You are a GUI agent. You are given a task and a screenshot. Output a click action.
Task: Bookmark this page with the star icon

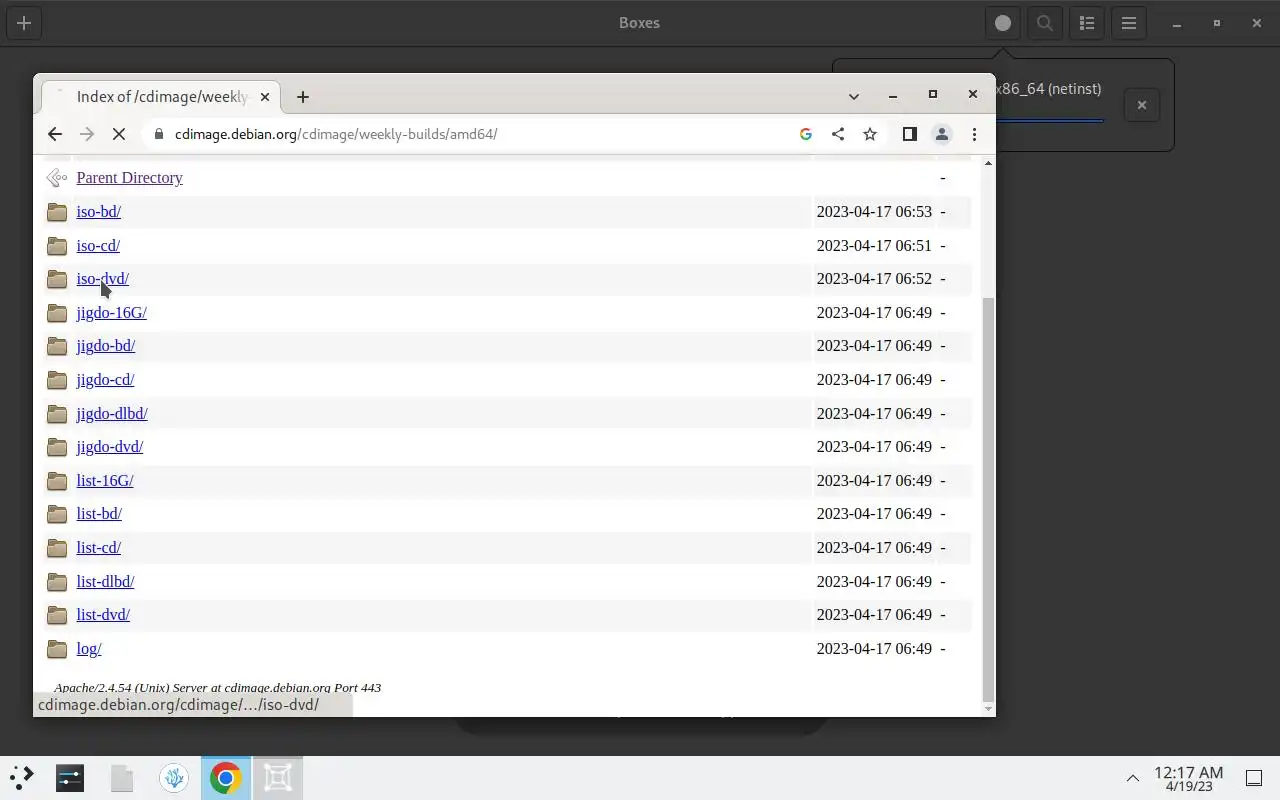click(x=870, y=134)
